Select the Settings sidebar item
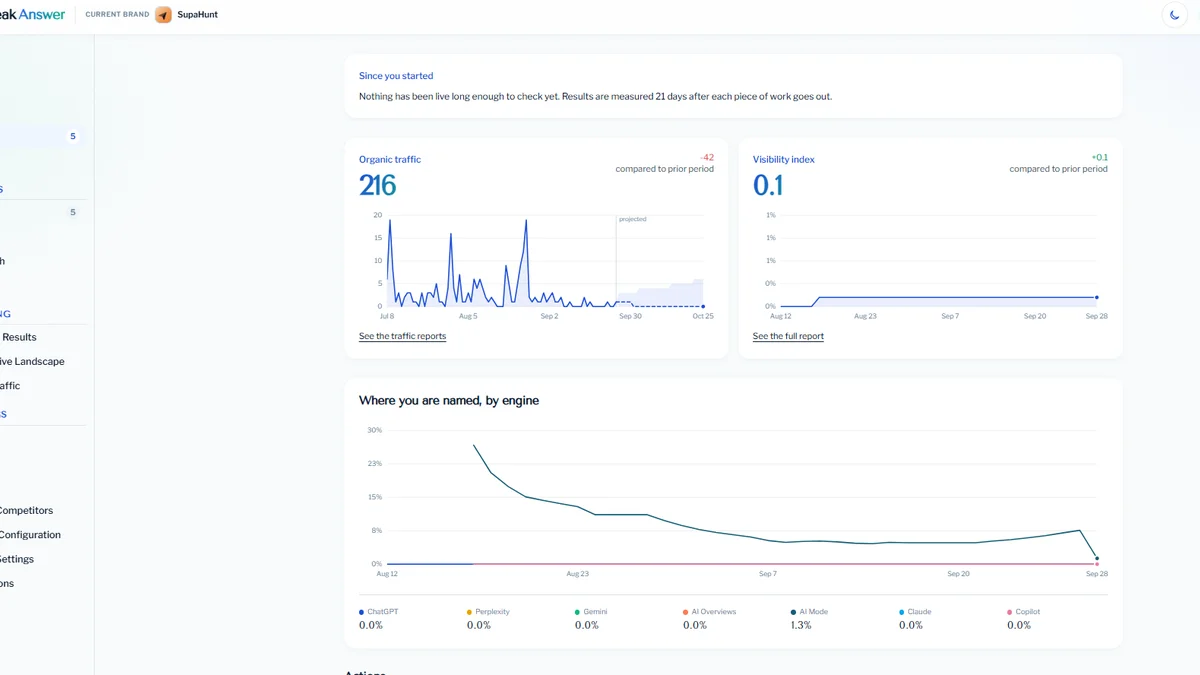The width and height of the screenshot is (1200, 675). point(17,559)
